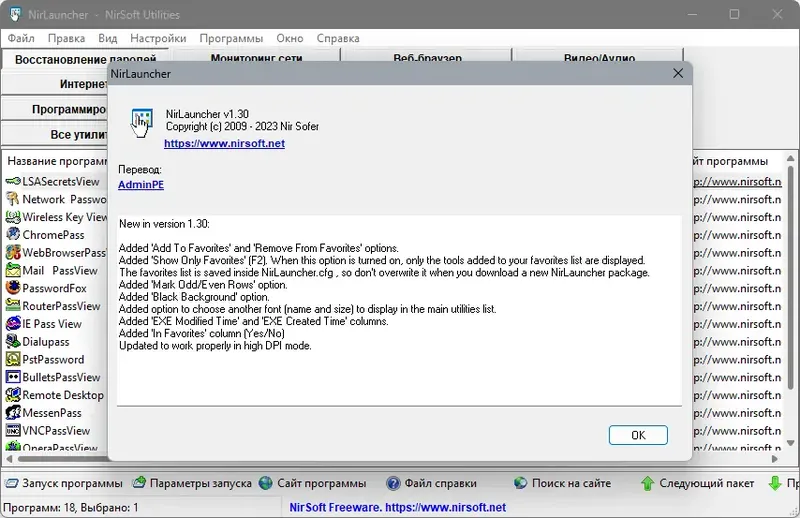The image size is (800, 518).
Task: Click the Запуск программы toolbar button
Action: click(64, 483)
